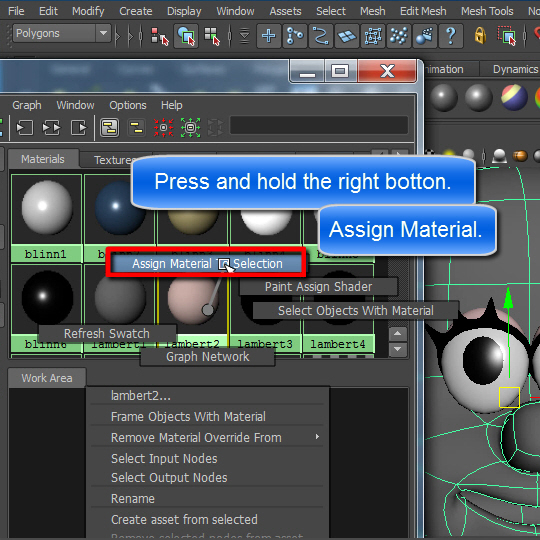Screen dimensions: 540x540
Task: Select the gray blinn1 material swatch
Action: (x=47, y=209)
